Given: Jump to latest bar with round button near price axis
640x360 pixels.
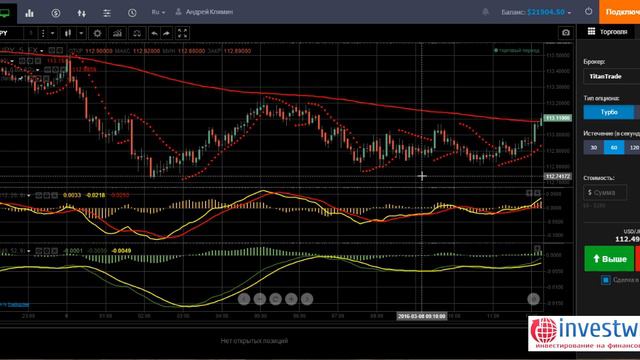Looking at the screenshot, I should click(533, 299).
